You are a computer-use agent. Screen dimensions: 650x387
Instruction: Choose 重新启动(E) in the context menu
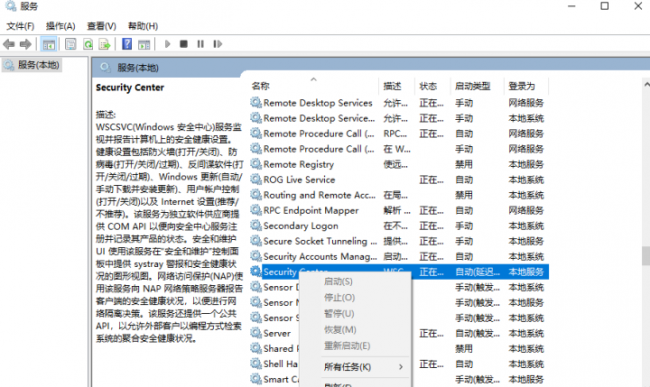347,346
